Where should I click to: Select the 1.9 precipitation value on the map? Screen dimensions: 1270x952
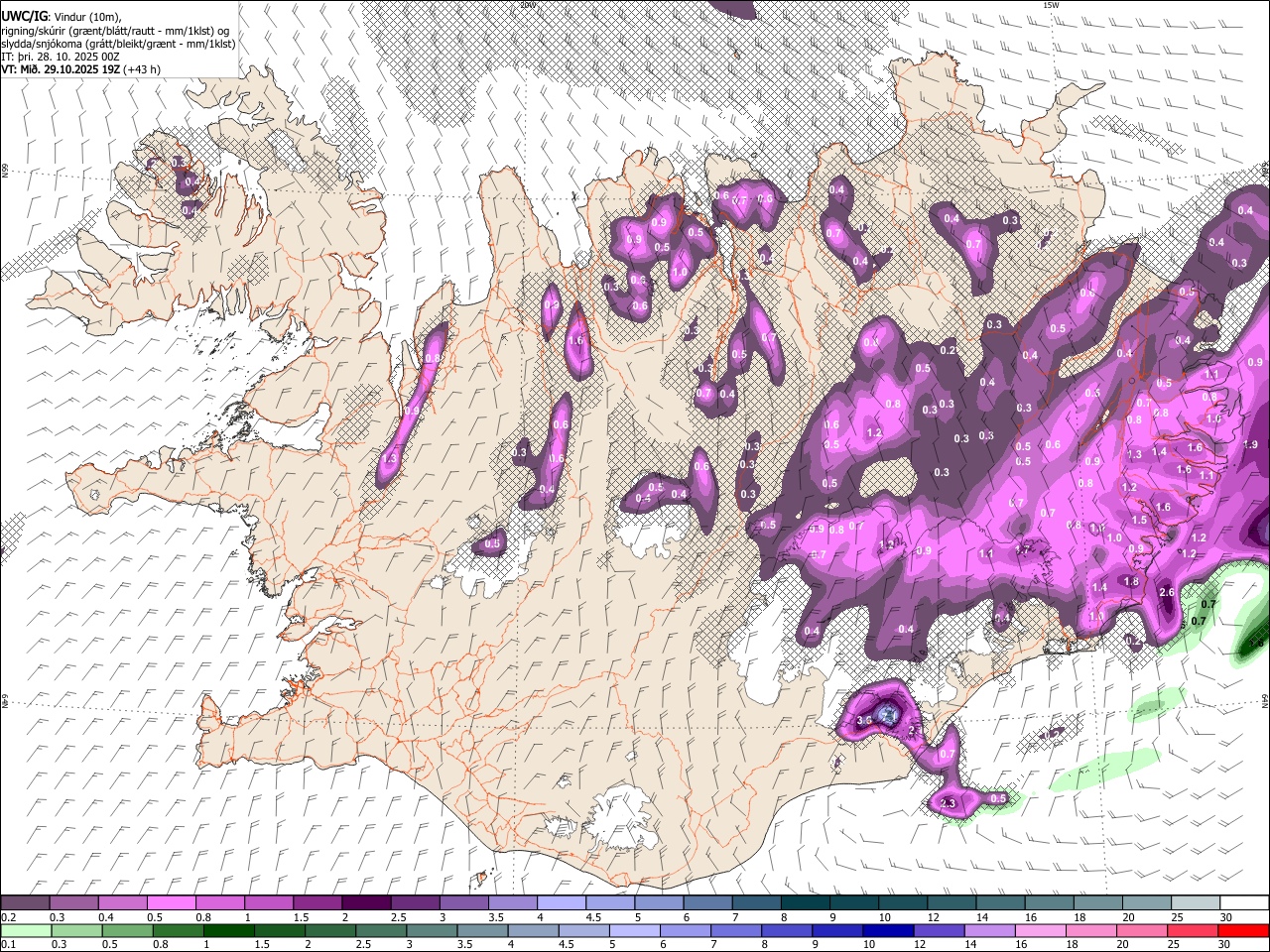pos(1250,444)
